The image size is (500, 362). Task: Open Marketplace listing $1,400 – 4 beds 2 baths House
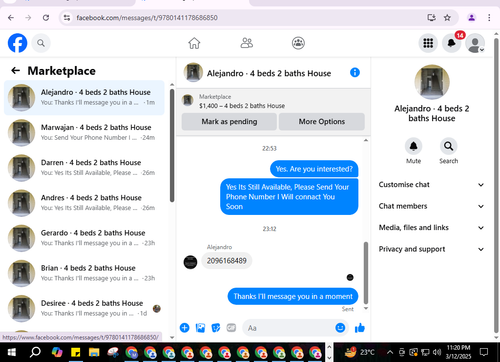click(x=242, y=106)
